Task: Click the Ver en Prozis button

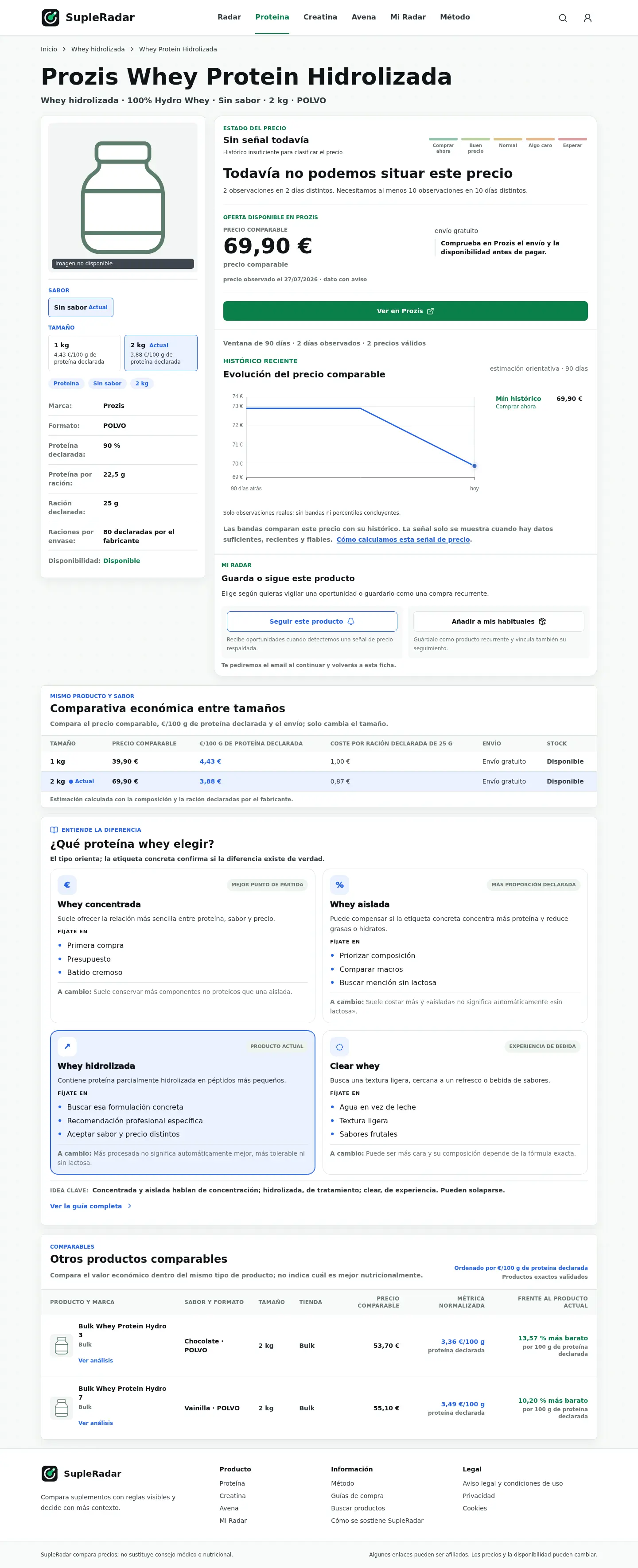Action: coord(405,311)
